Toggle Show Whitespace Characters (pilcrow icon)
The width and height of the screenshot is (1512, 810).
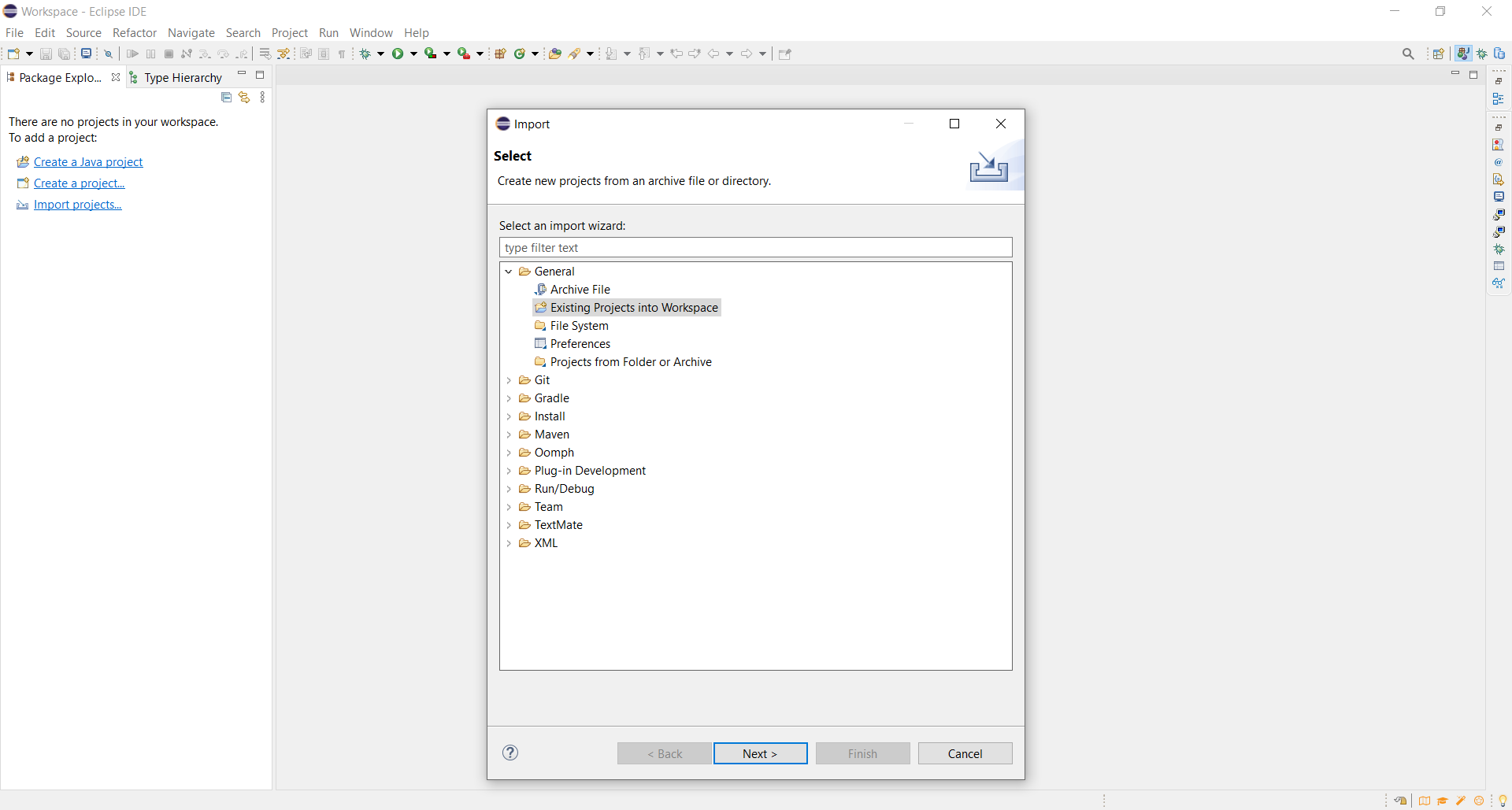pos(342,54)
